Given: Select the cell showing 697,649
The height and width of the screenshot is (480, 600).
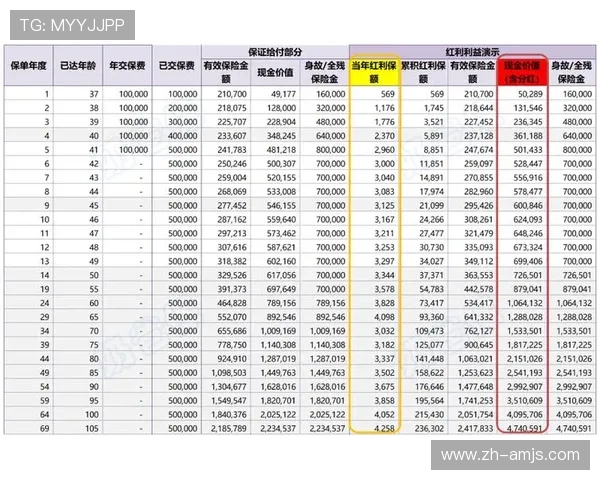Looking at the screenshot, I should [275, 289].
